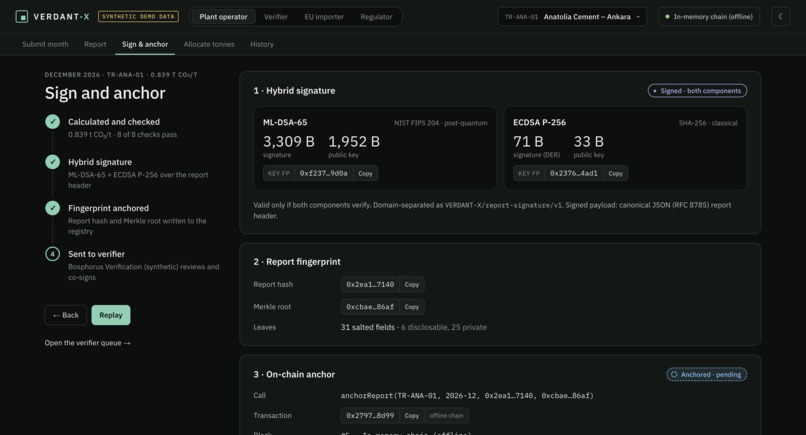Image resolution: width=806 pixels, height=435 pixels.
Task: Click the Replay button
Action: pyautogui.click(x=111, y=315)
